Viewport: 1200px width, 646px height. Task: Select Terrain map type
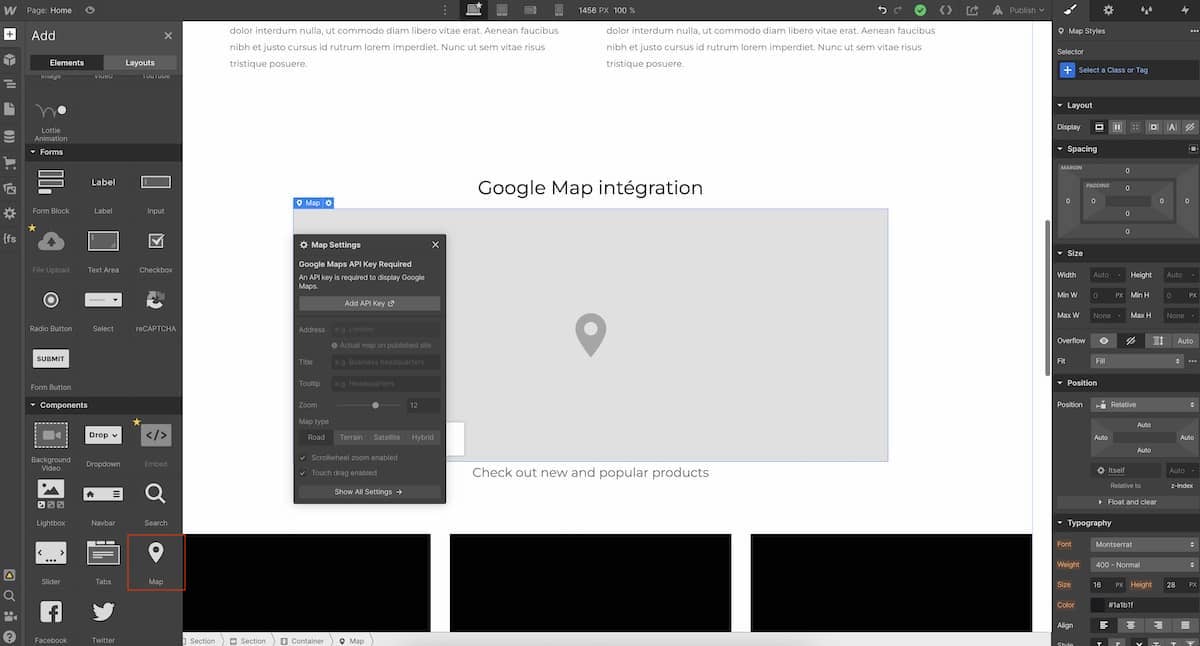click(351, 437)
